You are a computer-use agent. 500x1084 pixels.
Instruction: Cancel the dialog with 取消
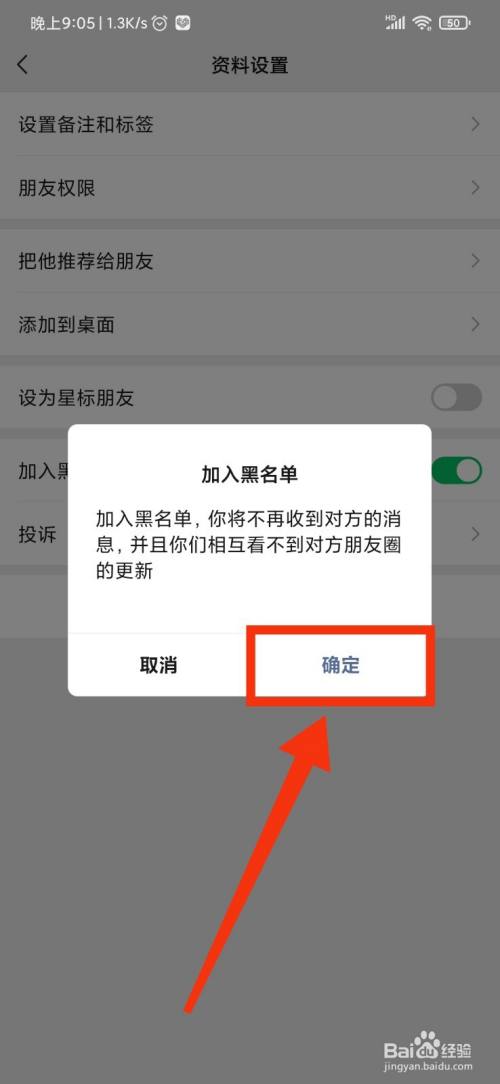point(158,665)
